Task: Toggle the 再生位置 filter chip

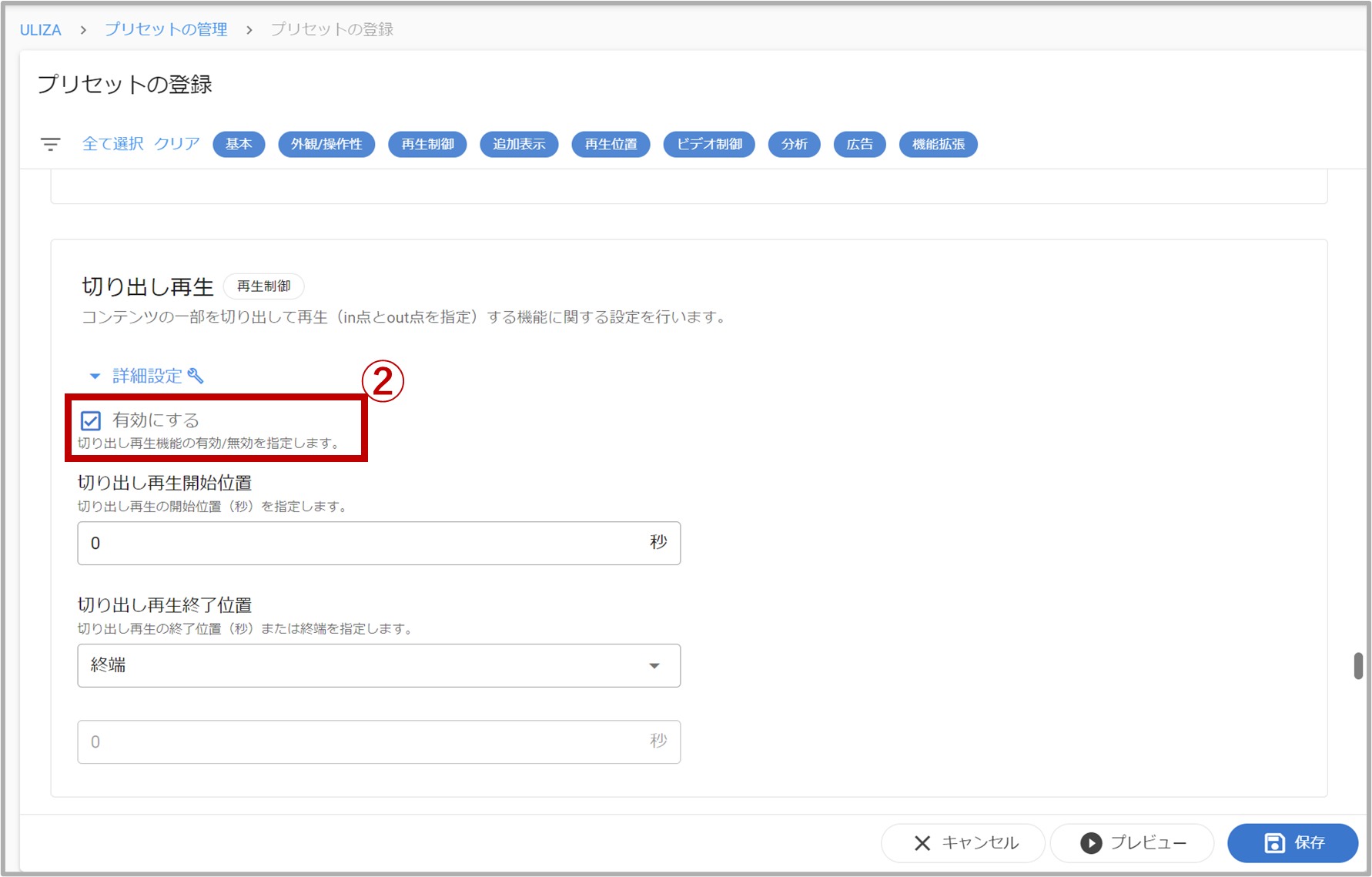Action: (x=611, y=144)
